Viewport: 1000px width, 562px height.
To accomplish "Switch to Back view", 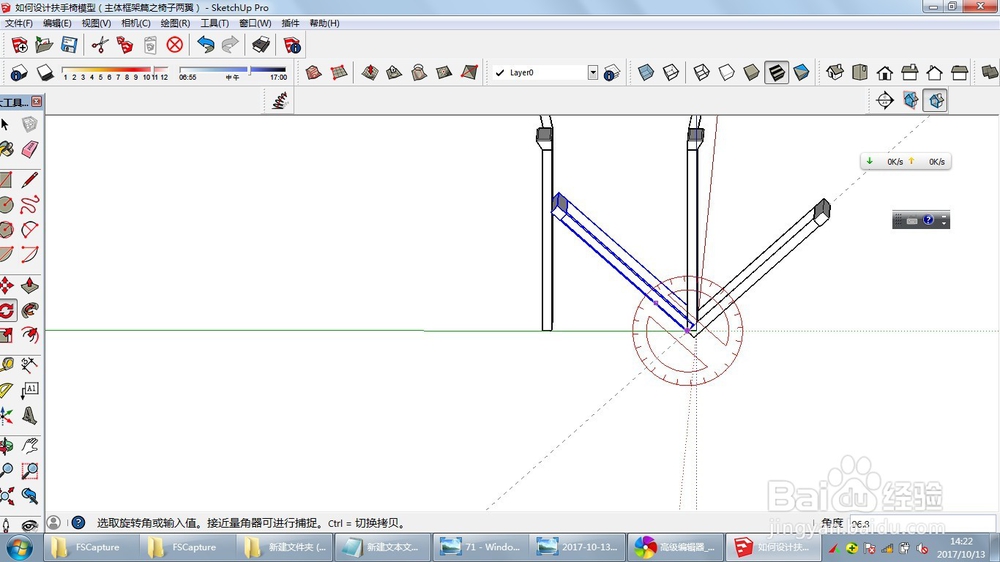I will (934, 73).
